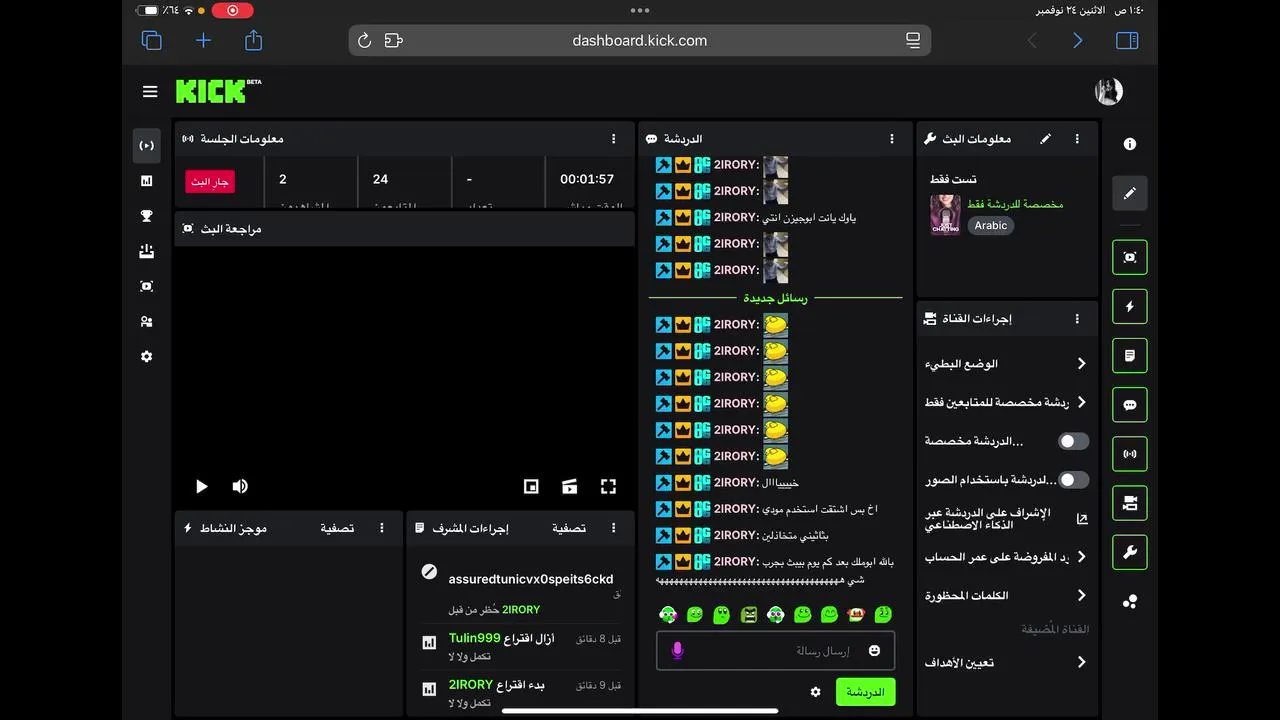Expand account age restriction option

pos(1006,557)
